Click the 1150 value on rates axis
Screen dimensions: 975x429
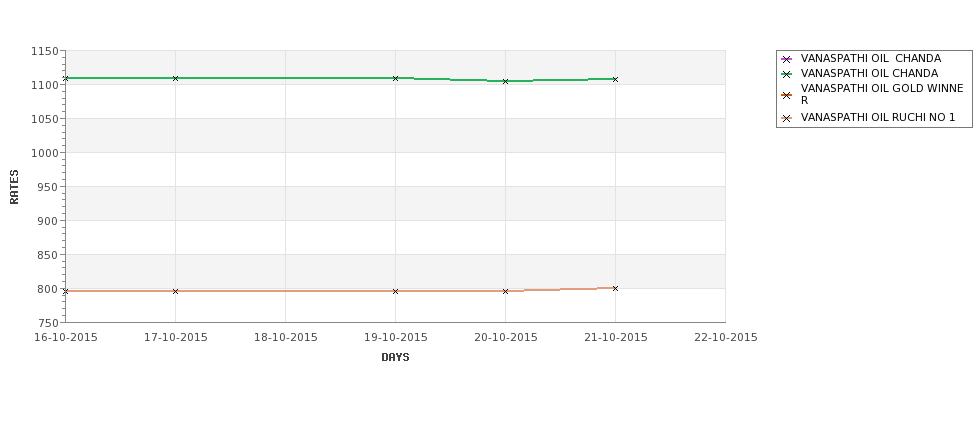pos(45,52)
